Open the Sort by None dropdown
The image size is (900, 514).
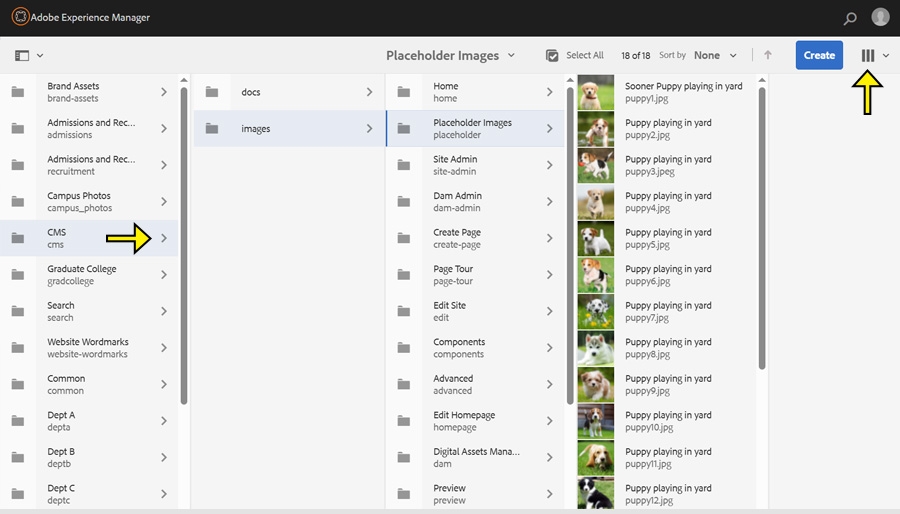[x=715, y=56]
